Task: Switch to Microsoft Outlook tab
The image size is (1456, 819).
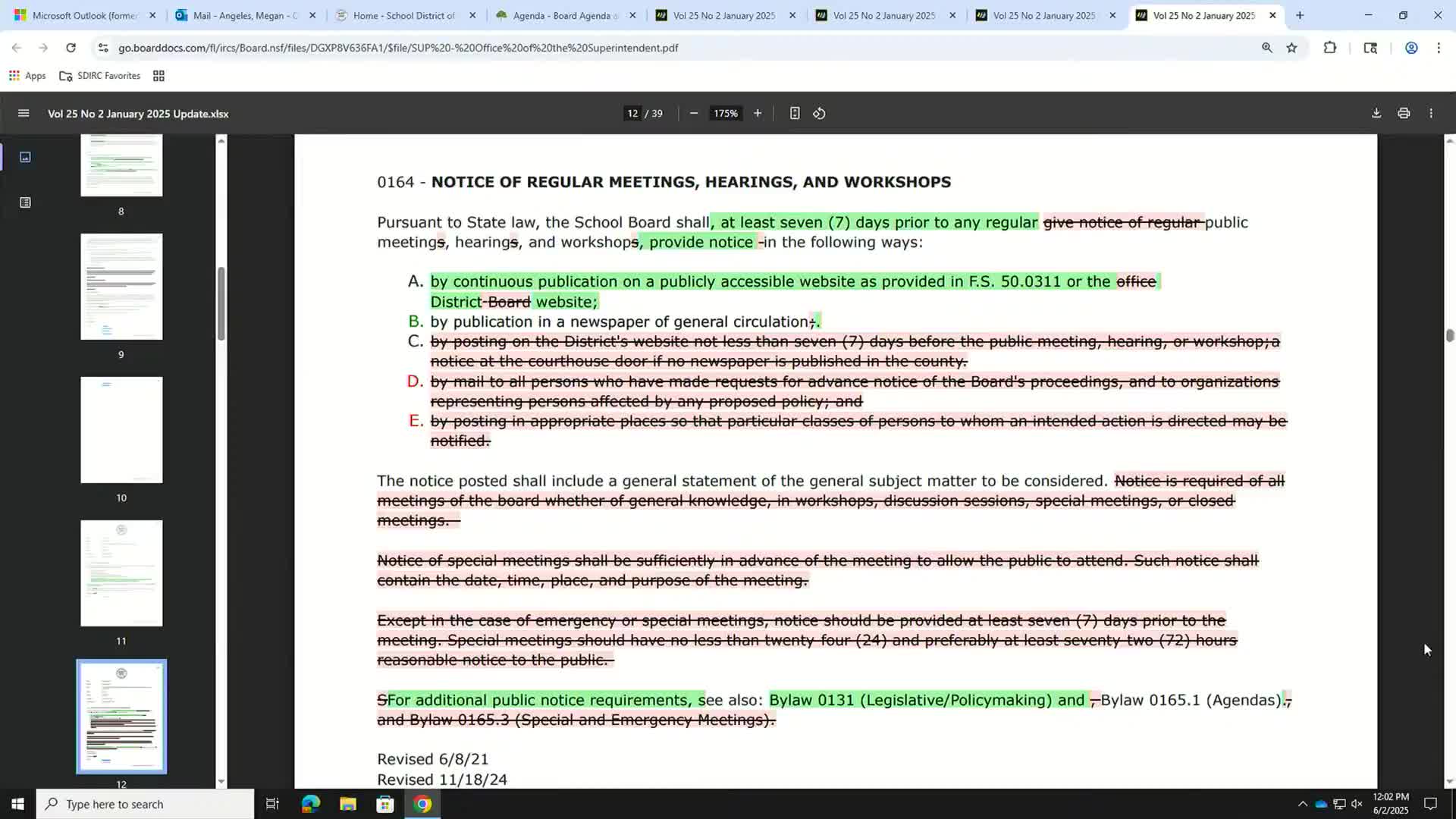Action: pyautogui.click(x=83, y=15)
